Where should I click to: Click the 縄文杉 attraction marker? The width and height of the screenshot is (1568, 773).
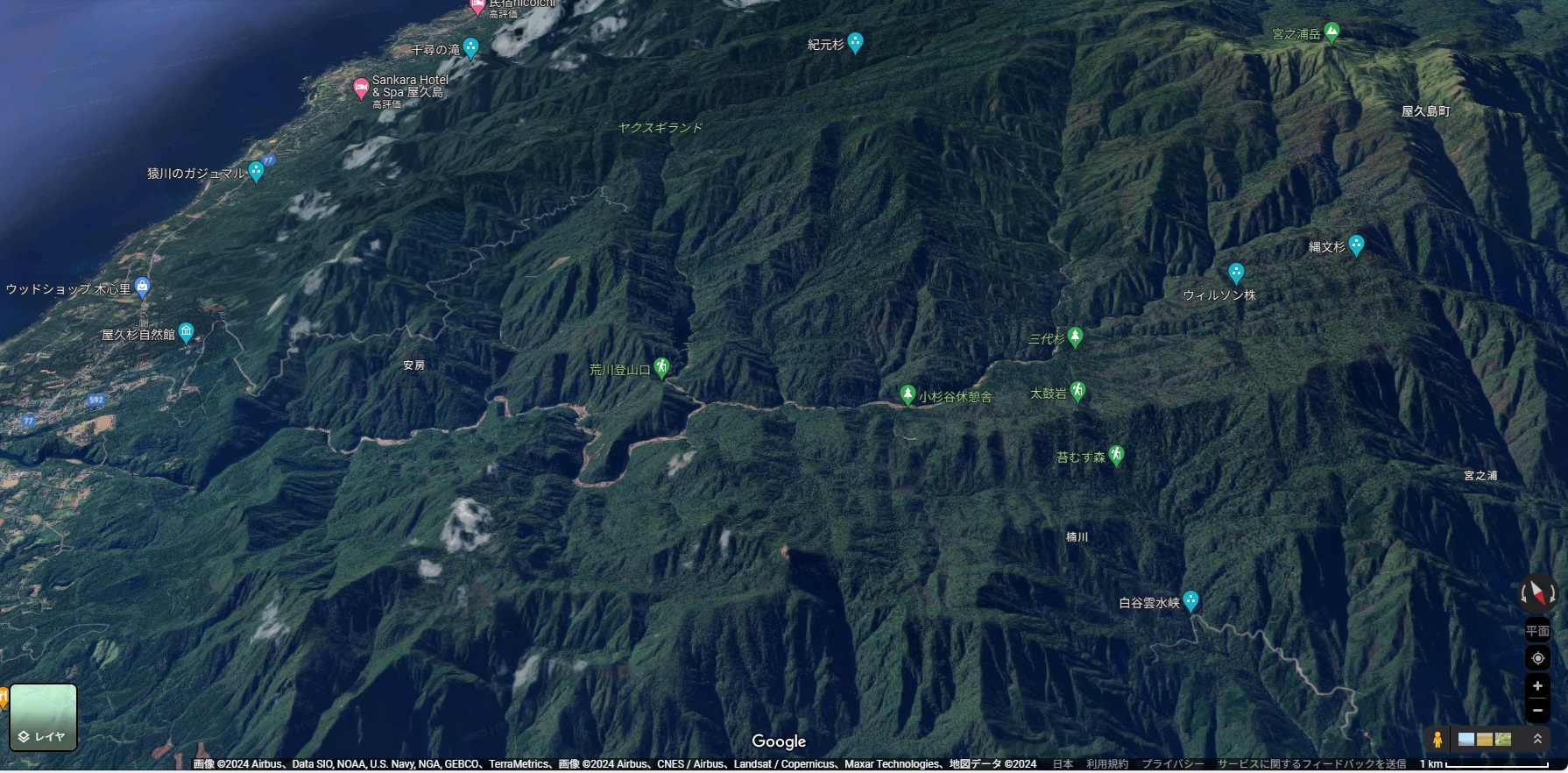pyautogui.click(x=1356, y=245)
